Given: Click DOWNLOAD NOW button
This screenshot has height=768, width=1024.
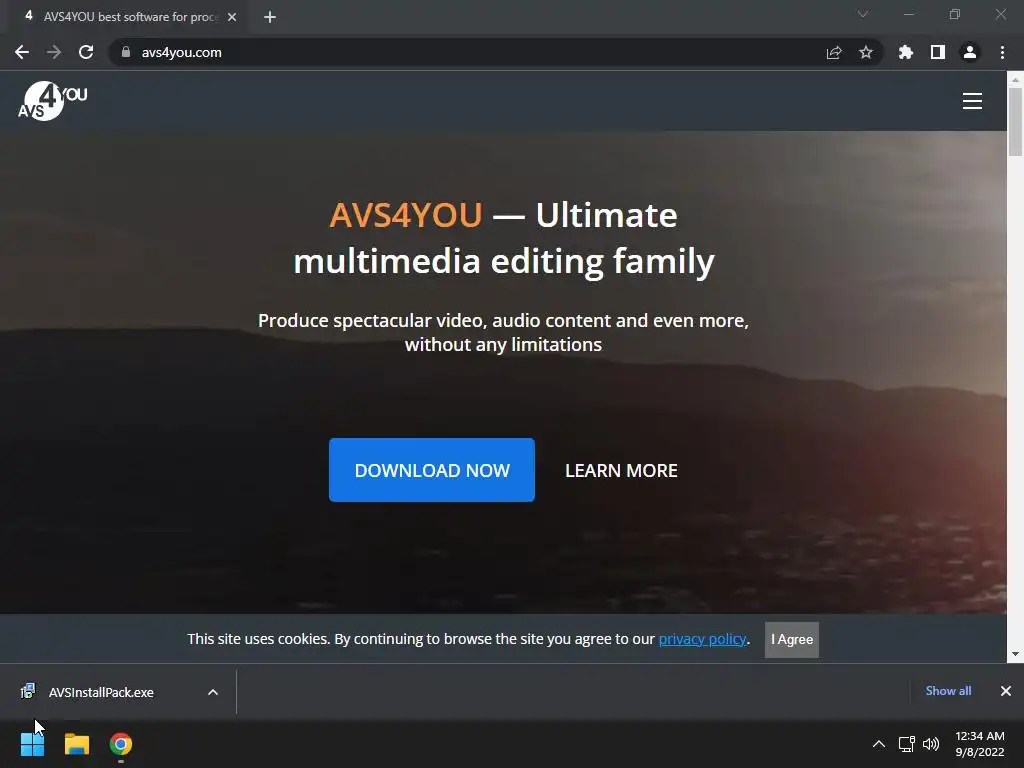Looking at the screenshot, I should pos(432,470).
